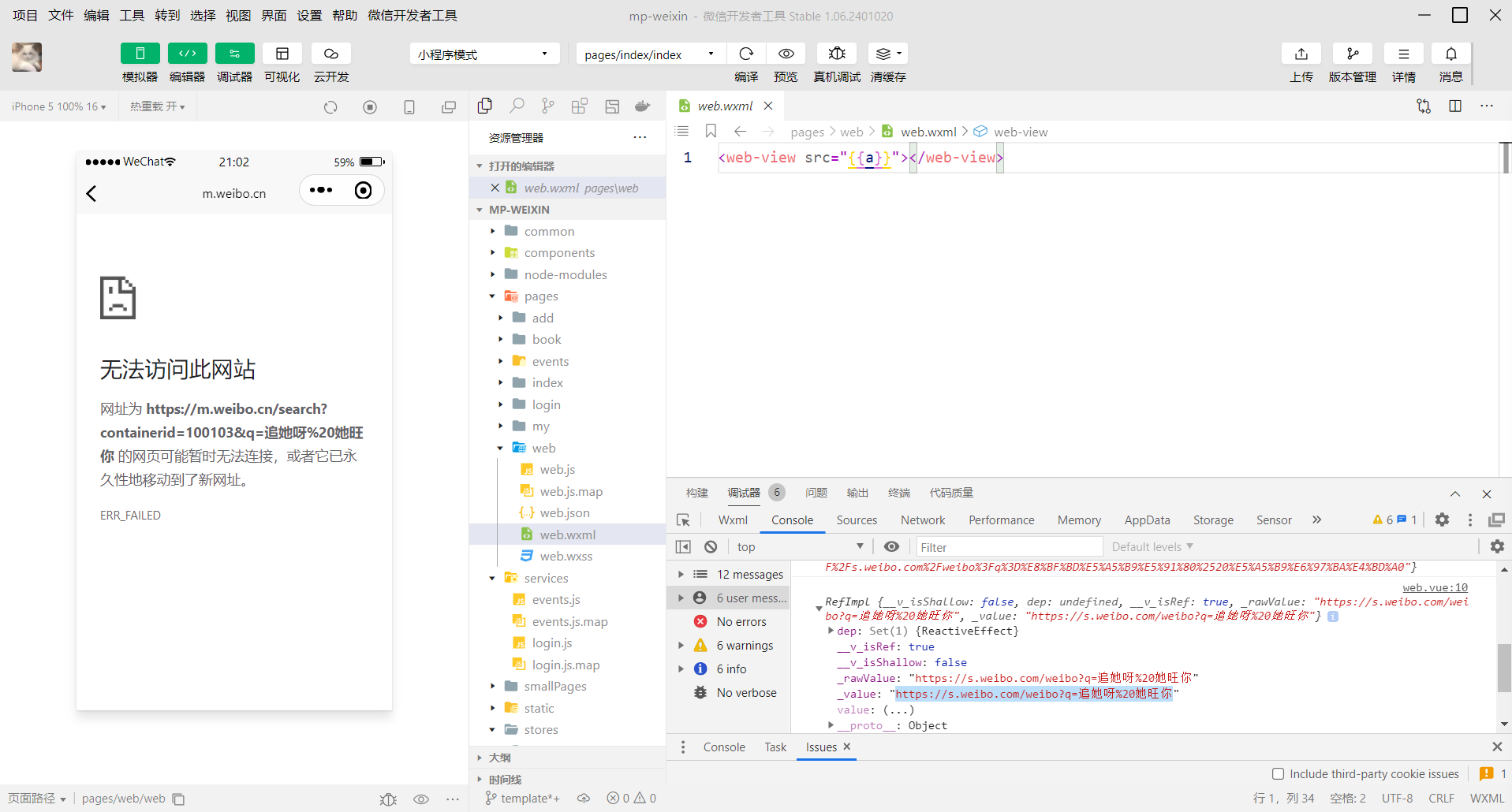
Task: Open the iPhone 5 device selector
Action: (x=59, y=106)
